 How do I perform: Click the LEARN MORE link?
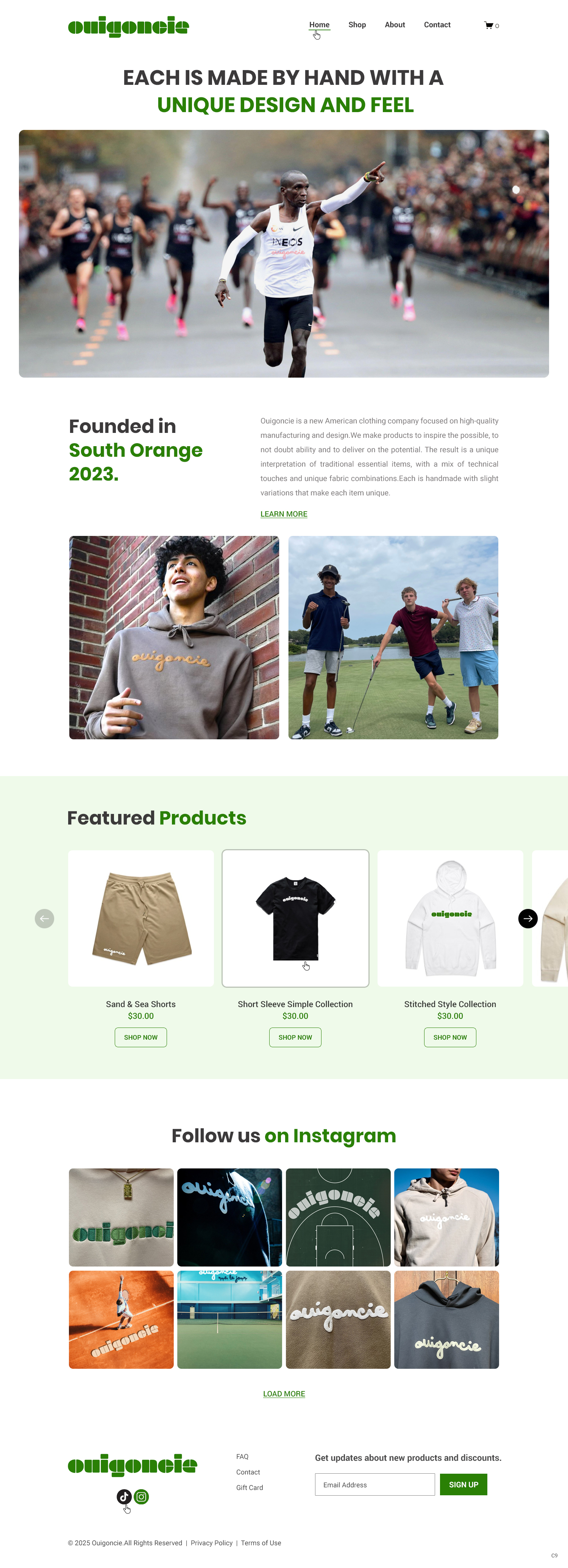click(x=284, y=514)
